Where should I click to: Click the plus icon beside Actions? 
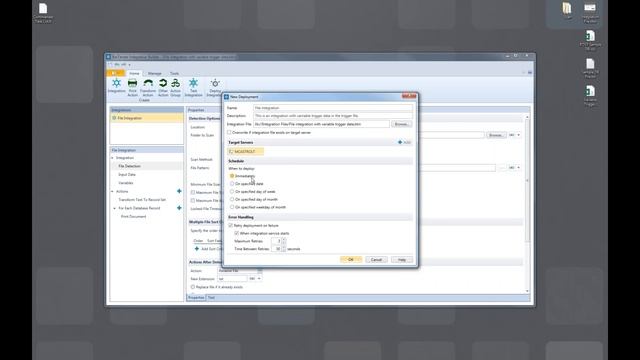click(x=179, y=191)
